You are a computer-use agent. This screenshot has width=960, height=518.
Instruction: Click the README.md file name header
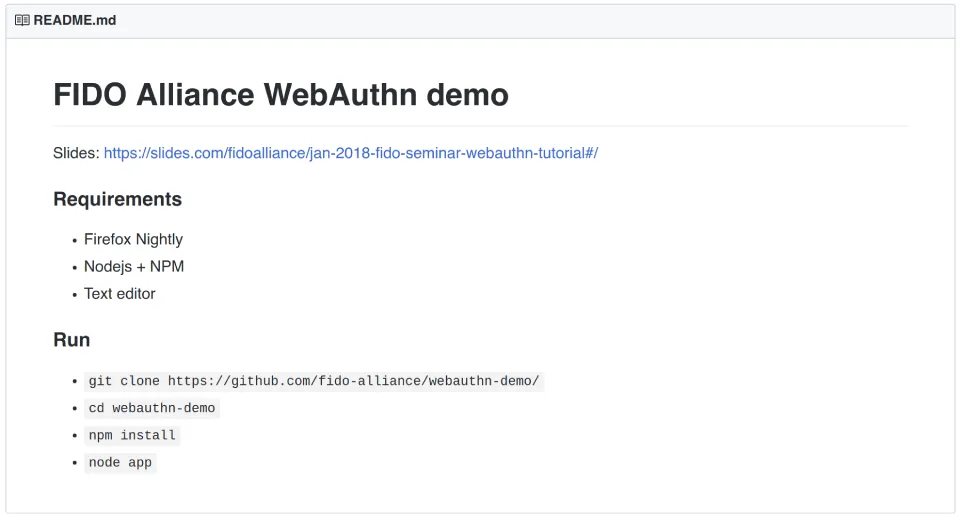tap(75, 20)
